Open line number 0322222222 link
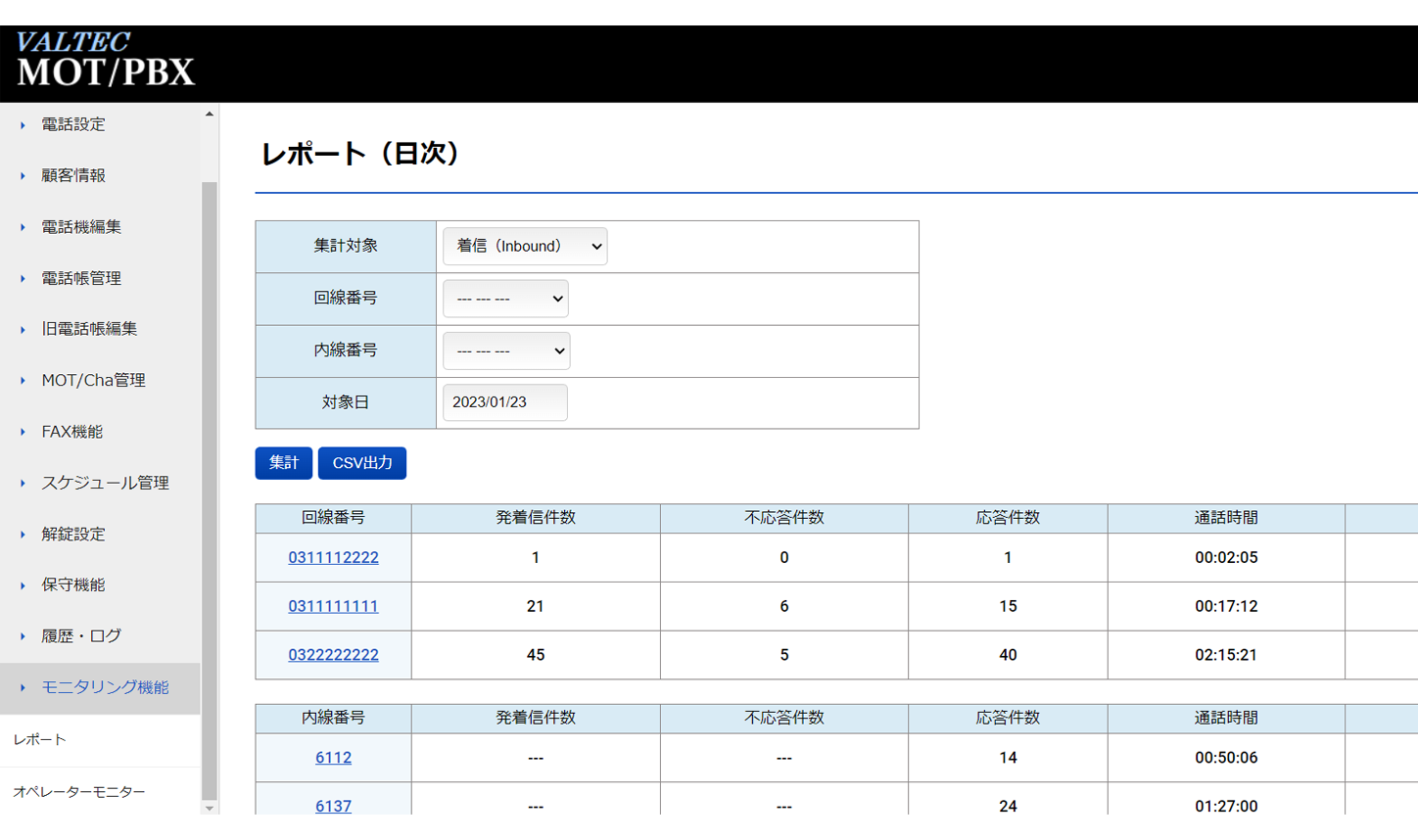This screenshot has height=840, width=1418. point(333,655)
